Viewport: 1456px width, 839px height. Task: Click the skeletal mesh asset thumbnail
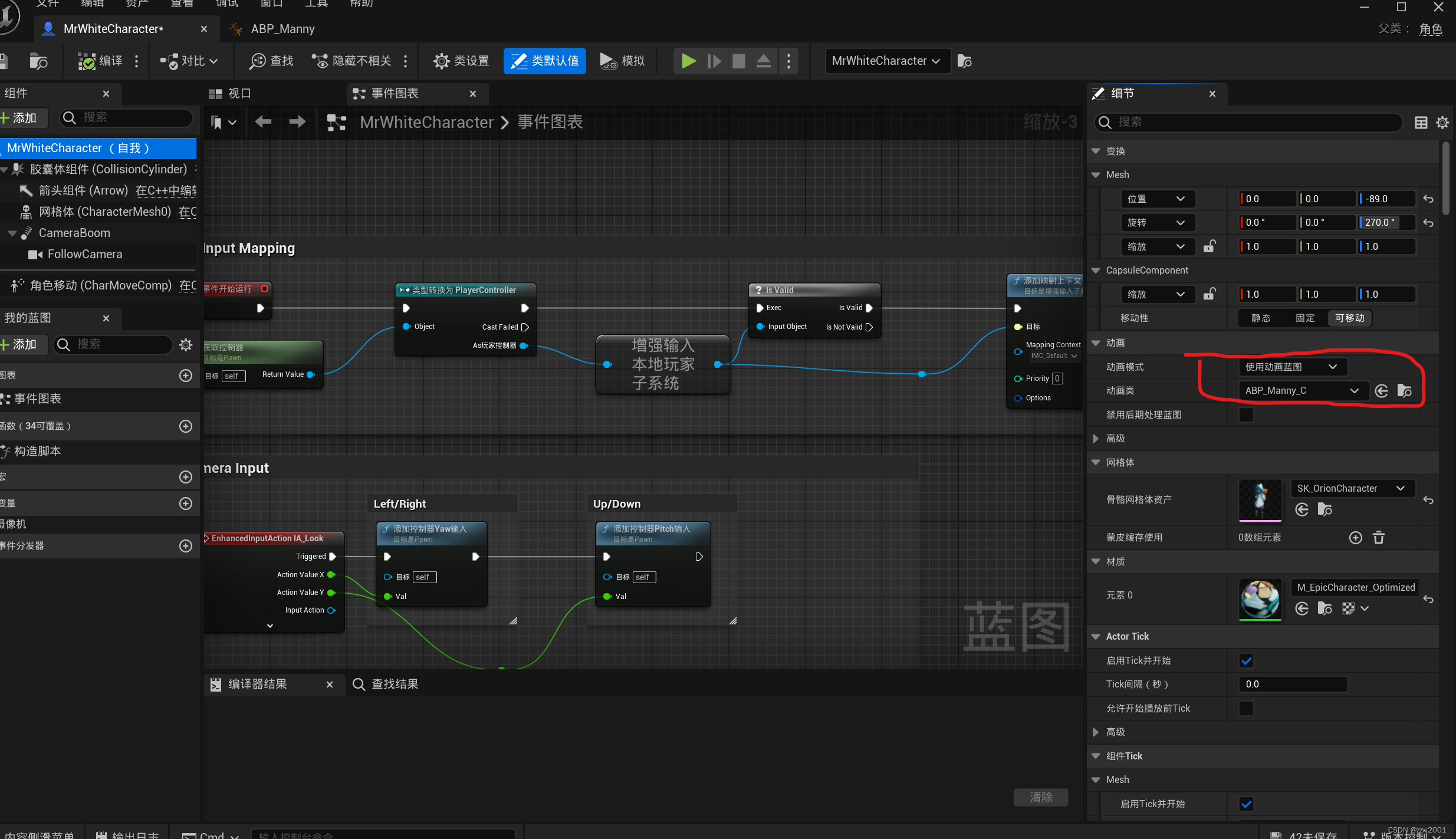[x=1260, y=500]
